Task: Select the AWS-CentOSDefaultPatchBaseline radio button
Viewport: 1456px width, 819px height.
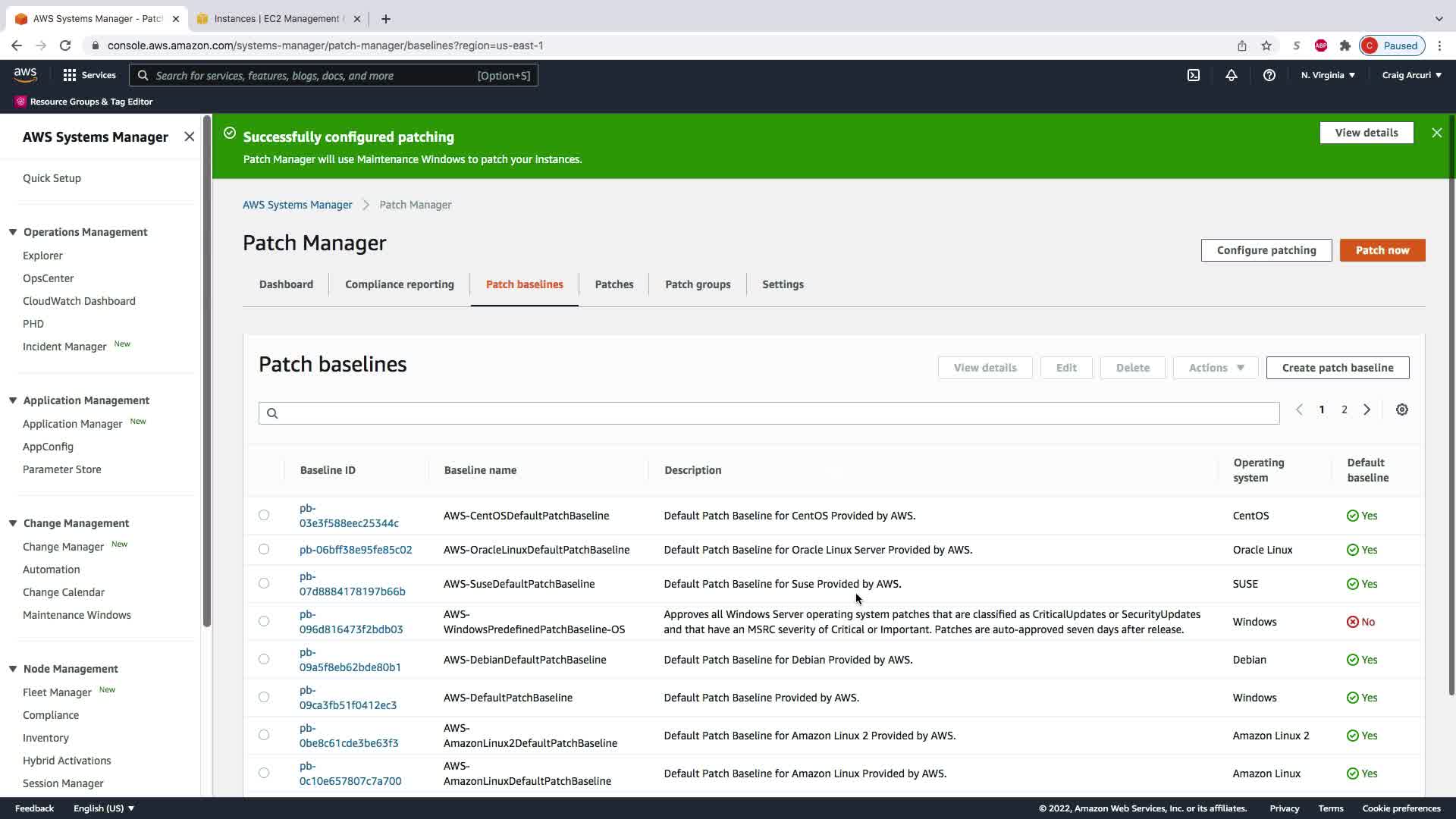Action: [264, 515]
